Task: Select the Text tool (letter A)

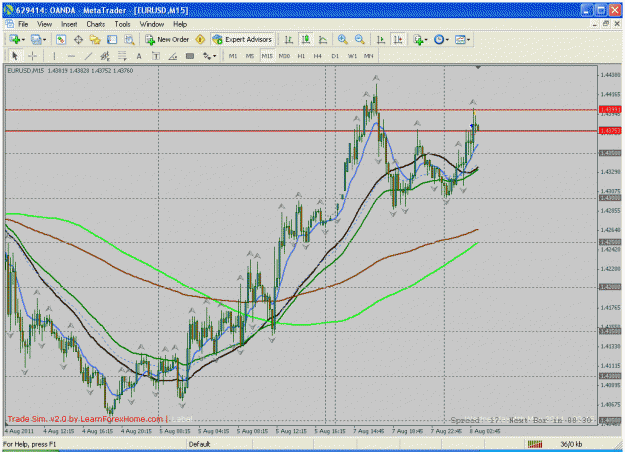Action: (x=139, y=56)
